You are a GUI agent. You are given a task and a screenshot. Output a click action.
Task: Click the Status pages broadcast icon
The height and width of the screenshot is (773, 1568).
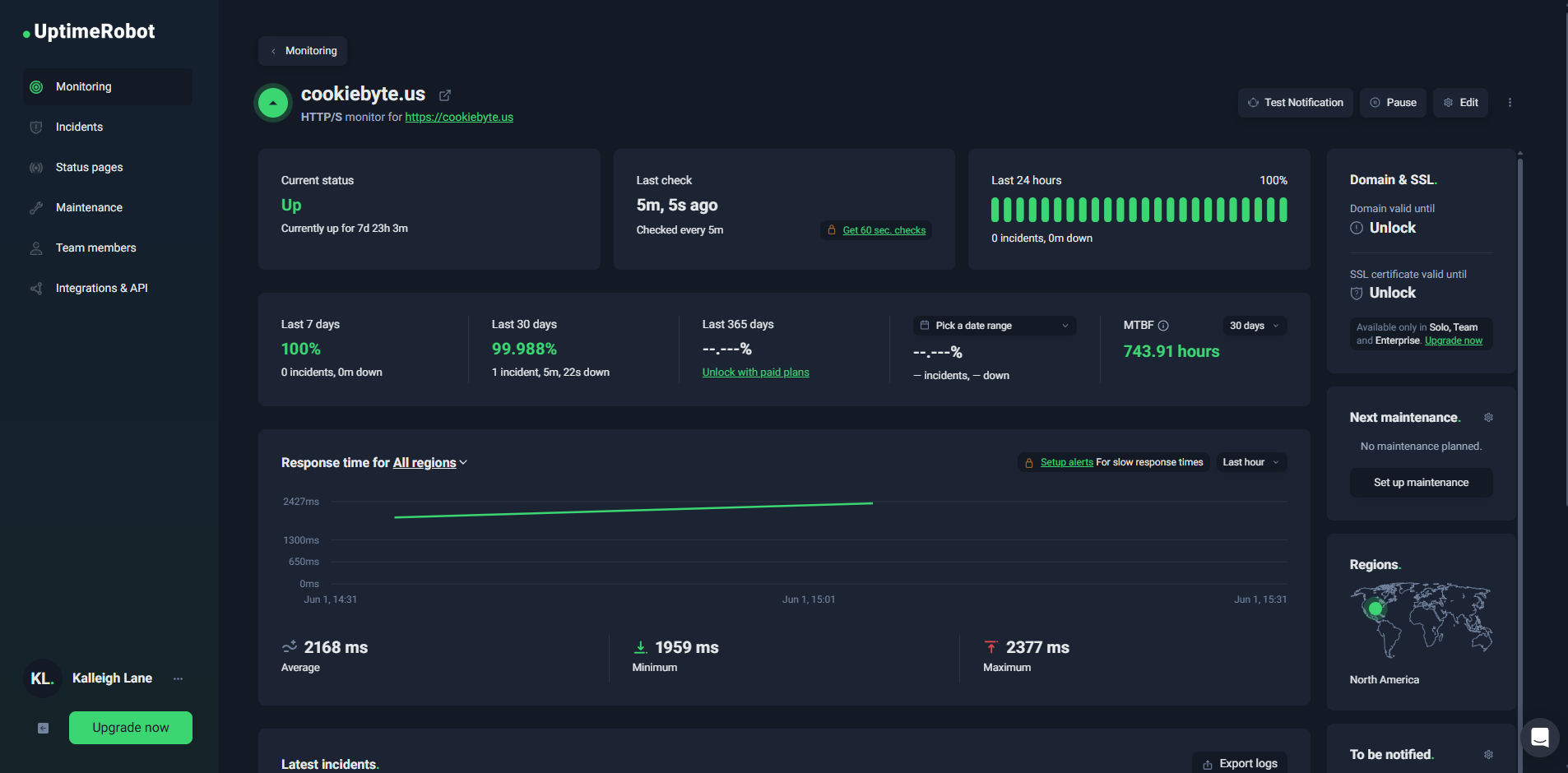click(36, 168)
